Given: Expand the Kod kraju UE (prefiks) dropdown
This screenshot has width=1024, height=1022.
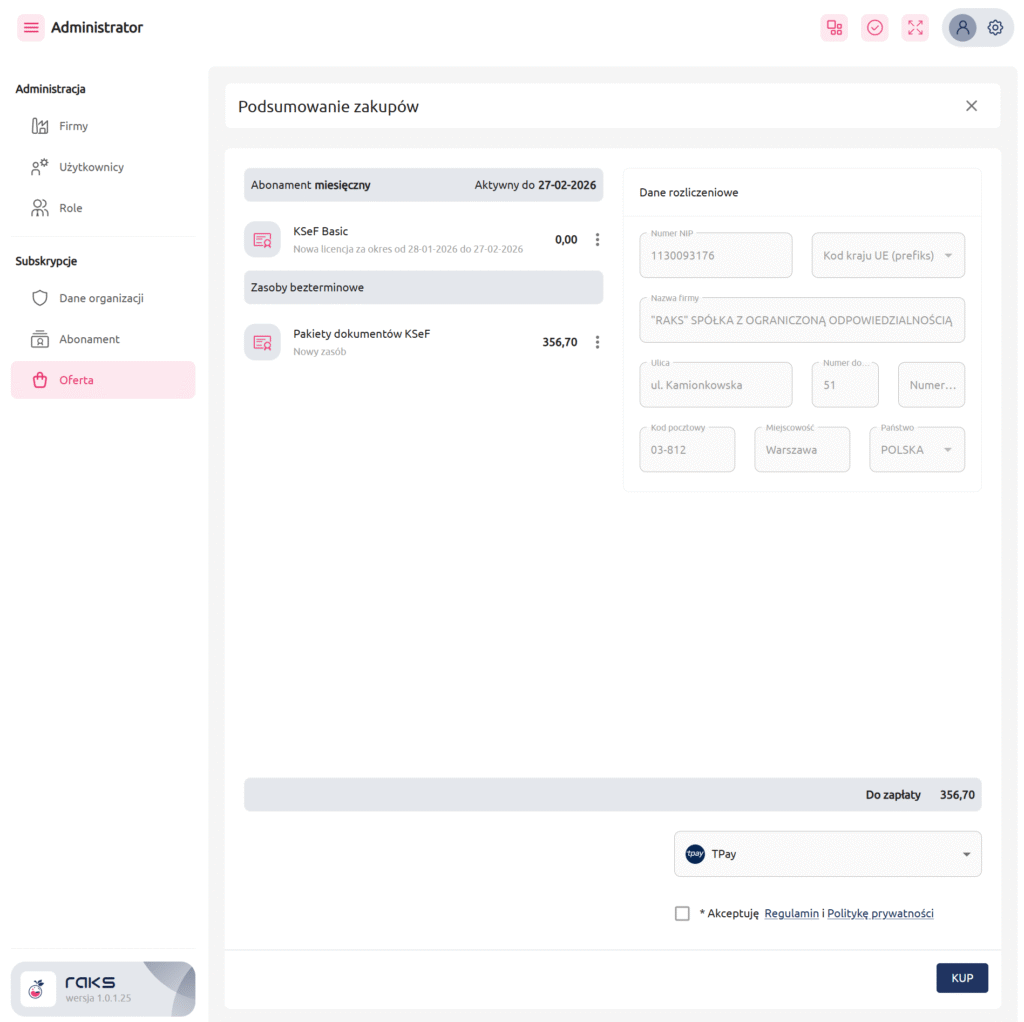Looking at the screenshot, I should tap(888, 256).
